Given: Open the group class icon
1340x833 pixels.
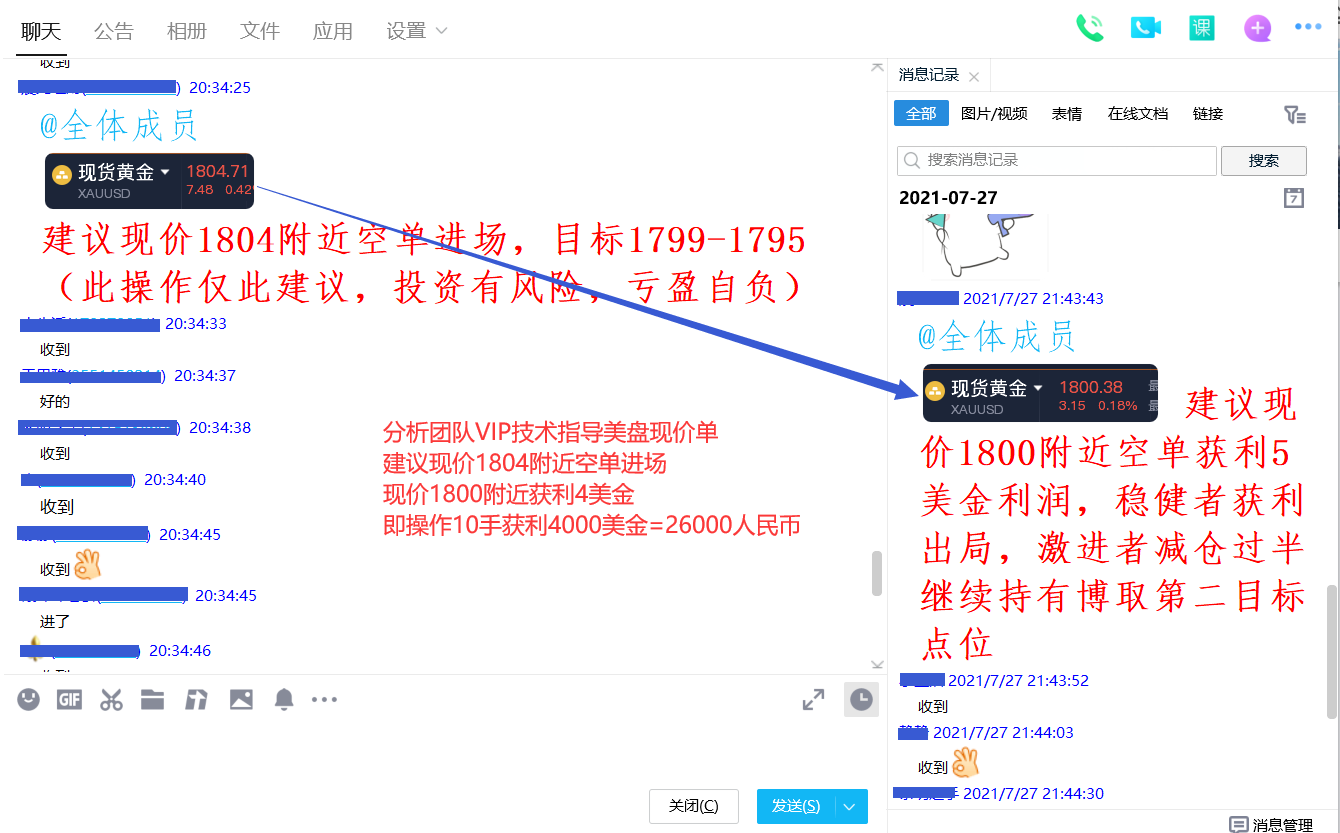Looking at the screenshot, I should pos(1201,28).
